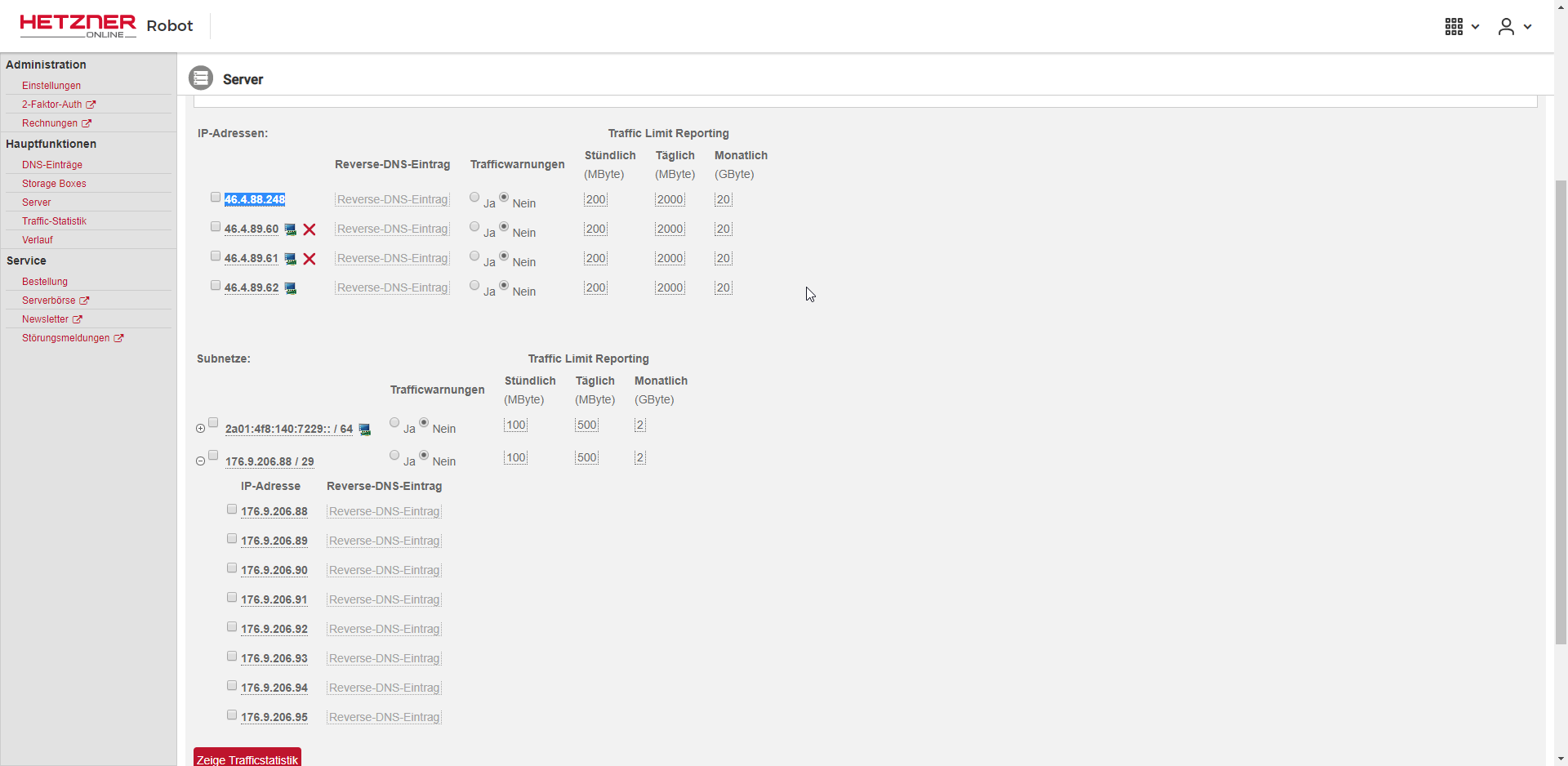Viewport: 1568px width, 766px height.
Task: Go to Storage Boxes in sidebar
Action: coord(54,184)
